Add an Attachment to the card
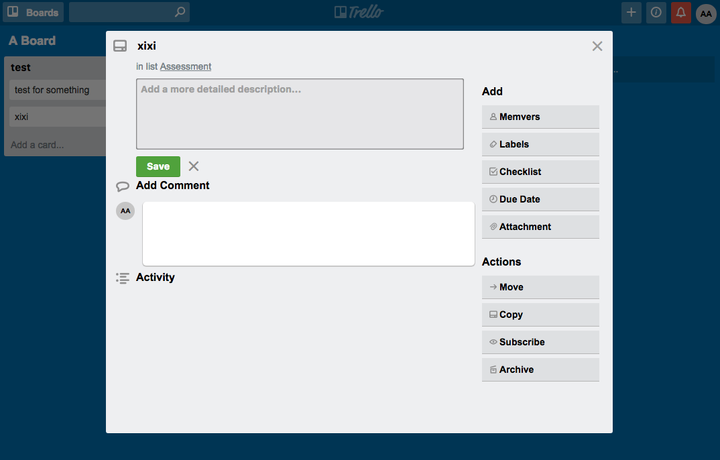This screenshot has width=720, height=460. [540, 227]
